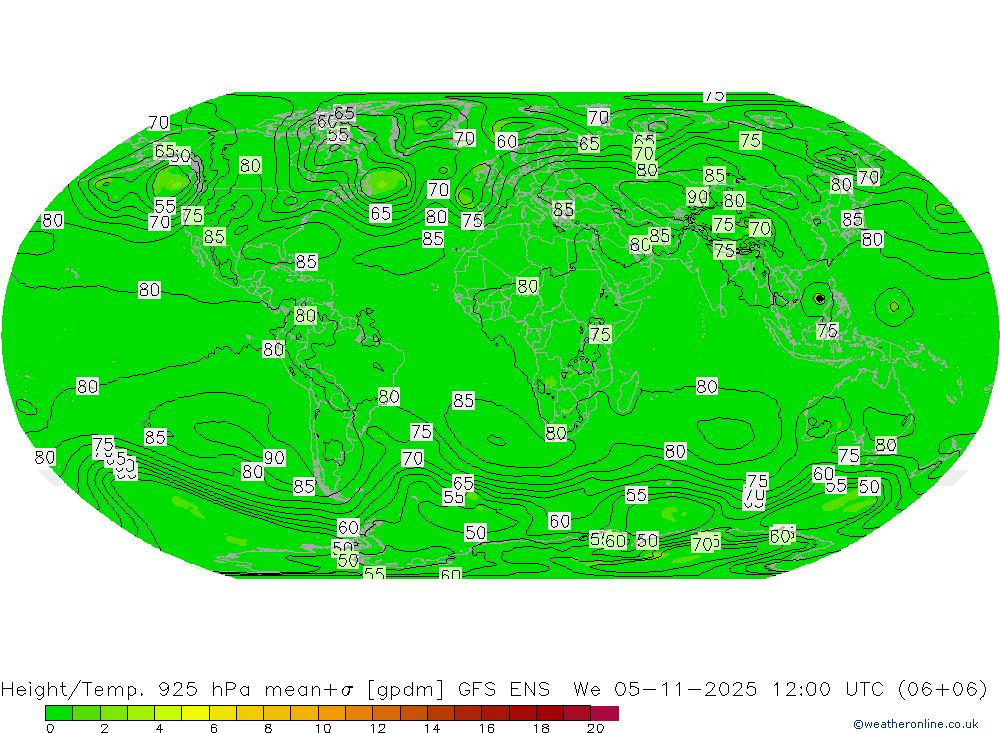Click the '80' contour label over North Africa

click(x=527, y=286)
